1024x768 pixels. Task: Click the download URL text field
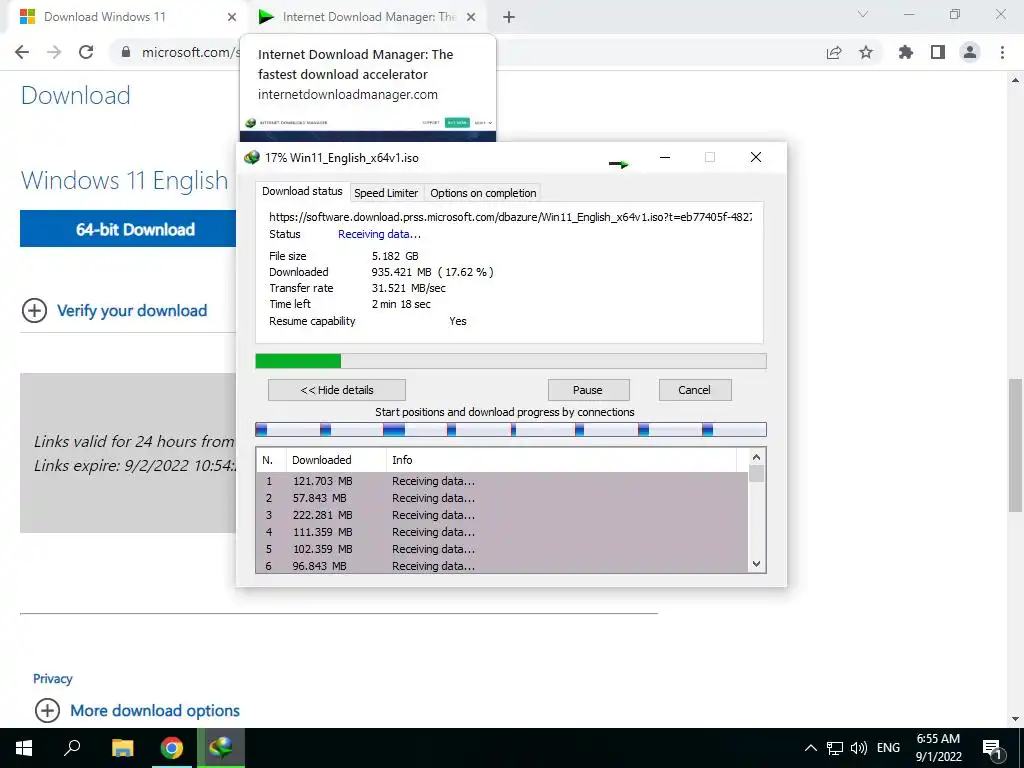pyautogui.click(x=510, y=217)
